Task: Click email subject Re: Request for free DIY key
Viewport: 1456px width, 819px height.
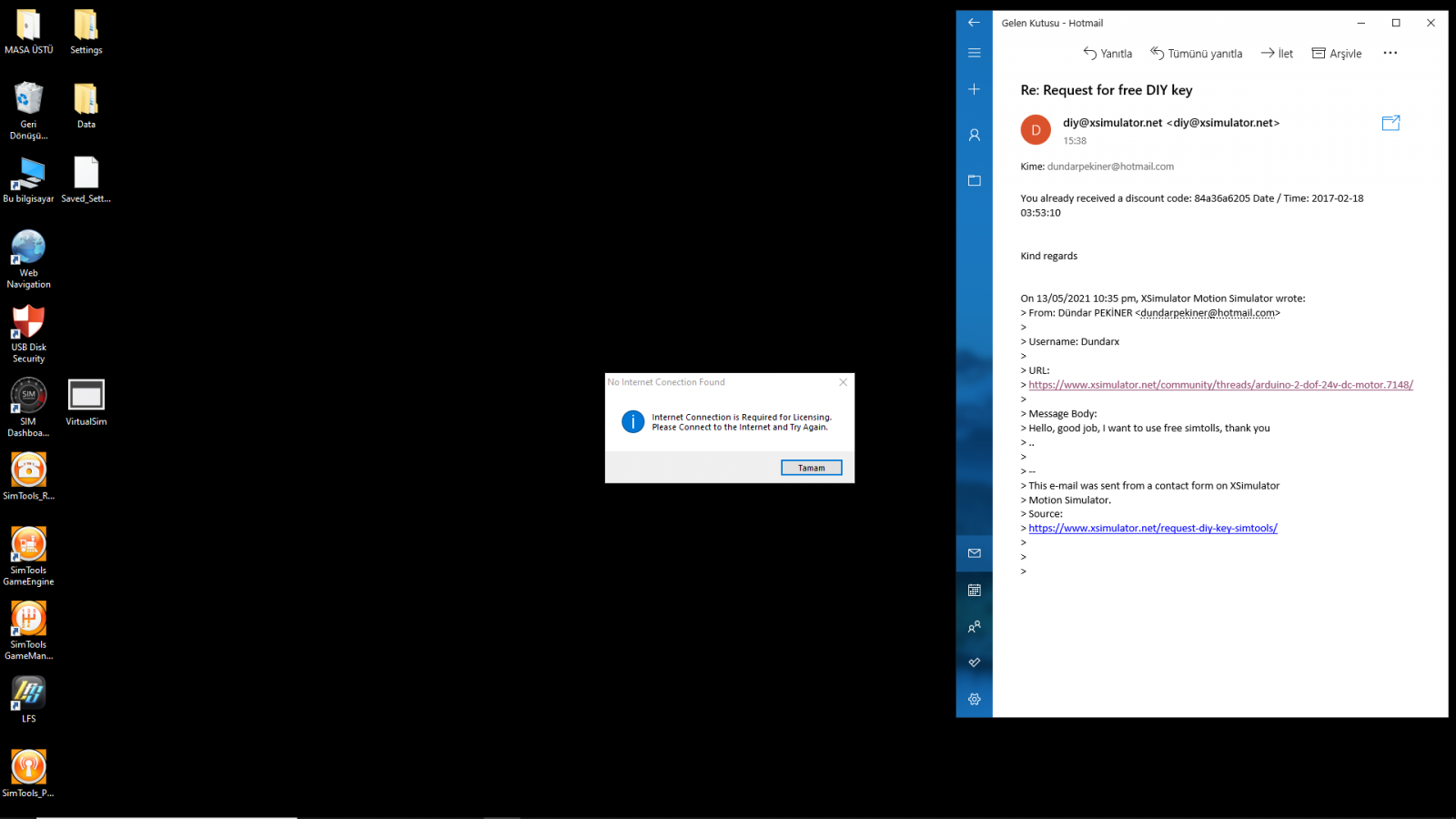Action: pyautogui.click(x=1106, y=90)
